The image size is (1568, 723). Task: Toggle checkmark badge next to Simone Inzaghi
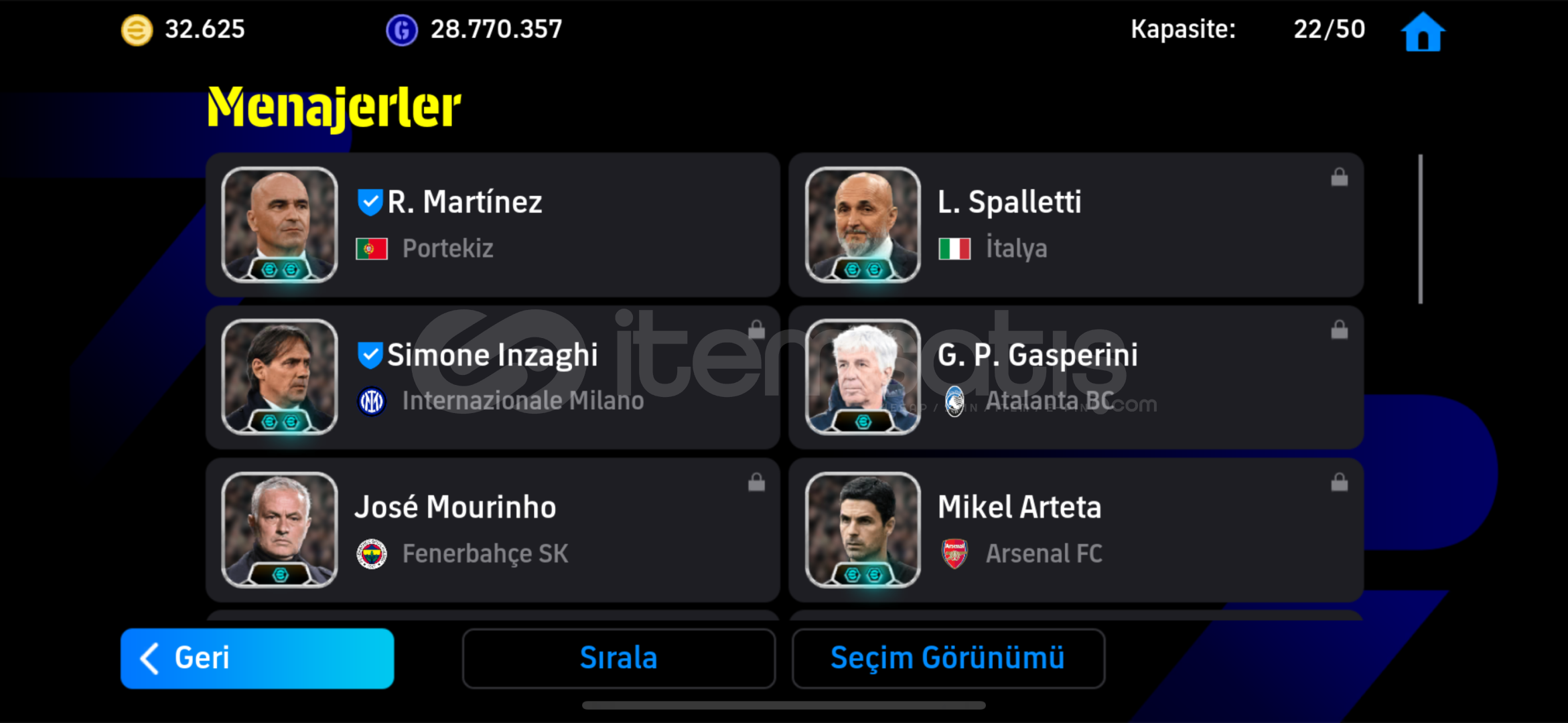tap(370, 355)
